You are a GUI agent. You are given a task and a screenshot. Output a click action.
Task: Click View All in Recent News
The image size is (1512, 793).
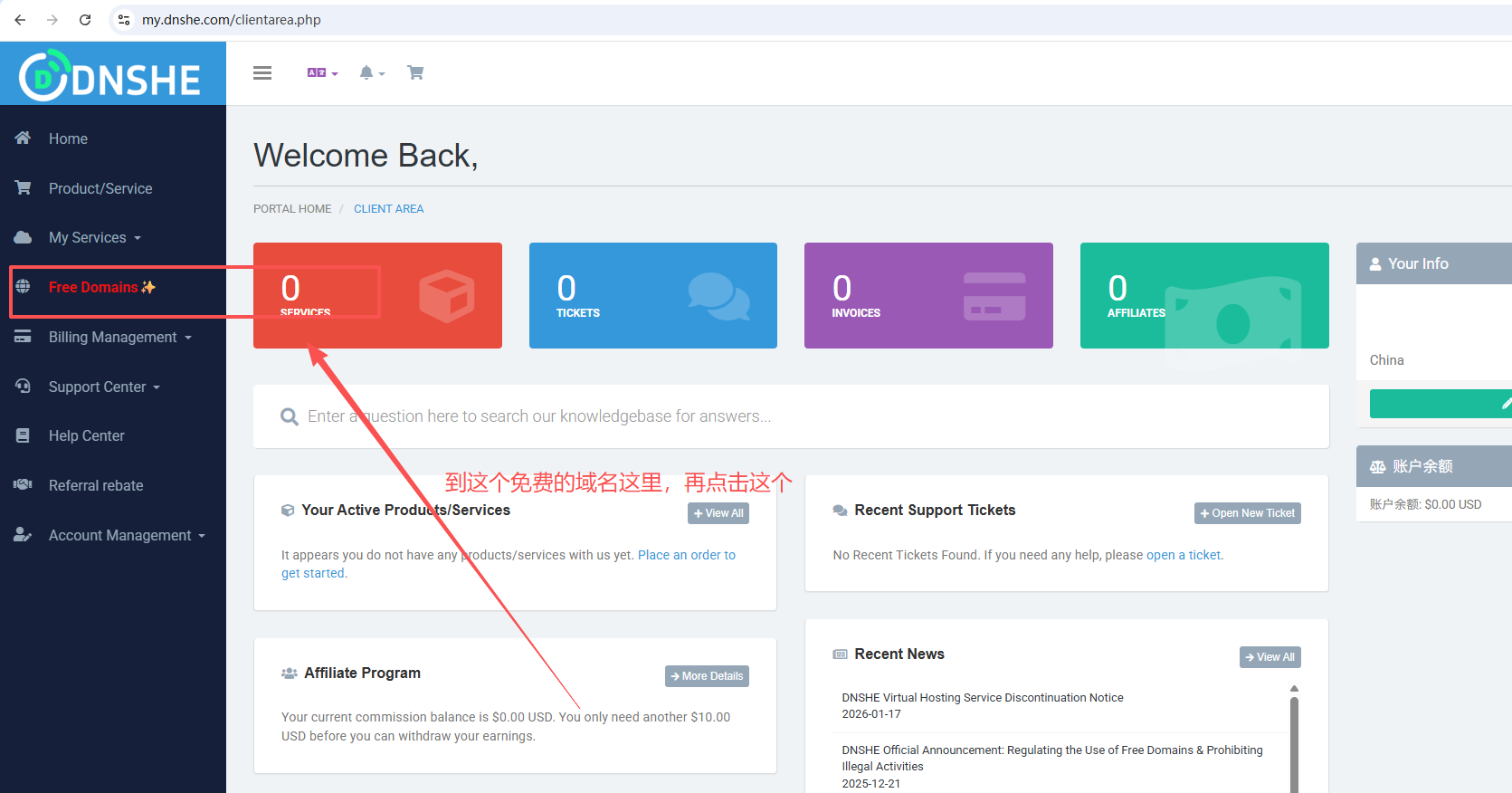(1270, 657)
